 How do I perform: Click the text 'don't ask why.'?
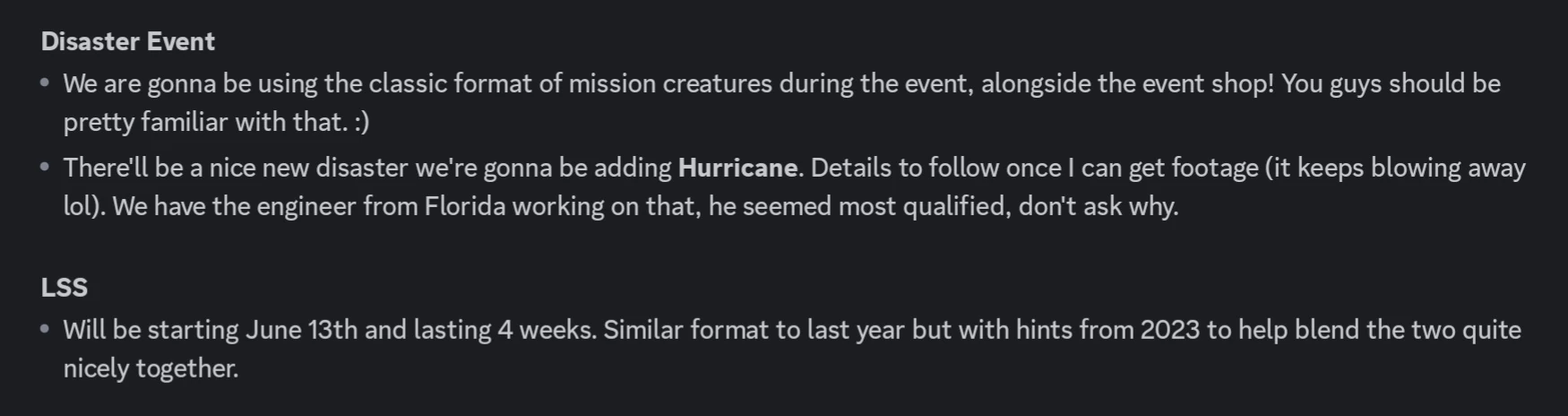tap(1098, 206)
